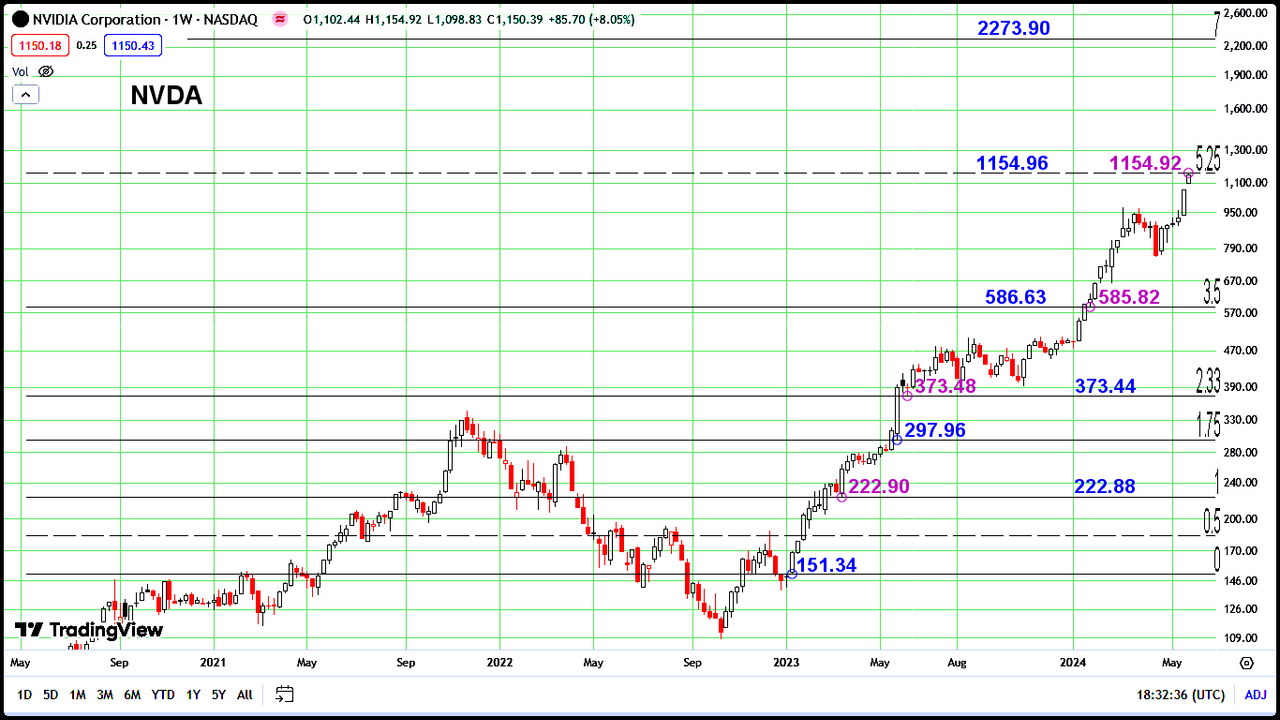1280x720 pixels.
Task: Set range to All
Action: pyautogui.click(x=245, y=694)
